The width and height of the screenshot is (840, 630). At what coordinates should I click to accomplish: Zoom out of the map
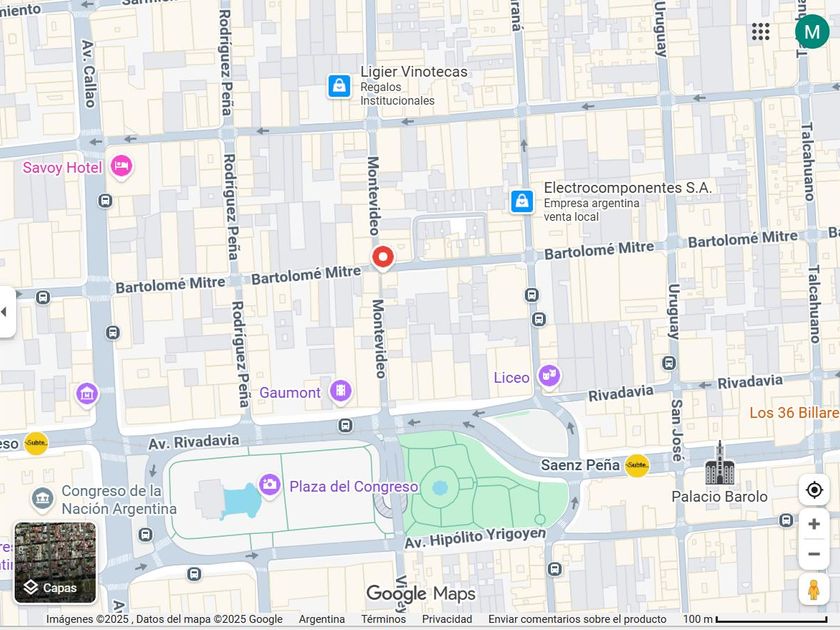point(814,554)
